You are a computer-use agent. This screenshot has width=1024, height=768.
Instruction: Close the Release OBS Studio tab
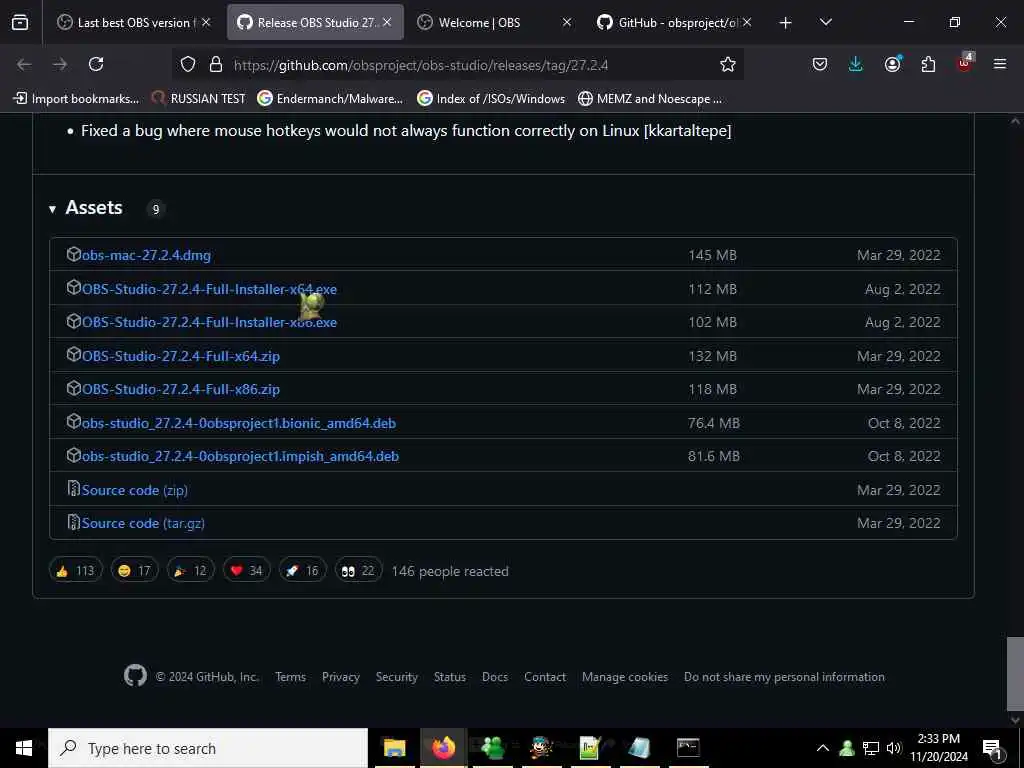click(x=387, y=22)
